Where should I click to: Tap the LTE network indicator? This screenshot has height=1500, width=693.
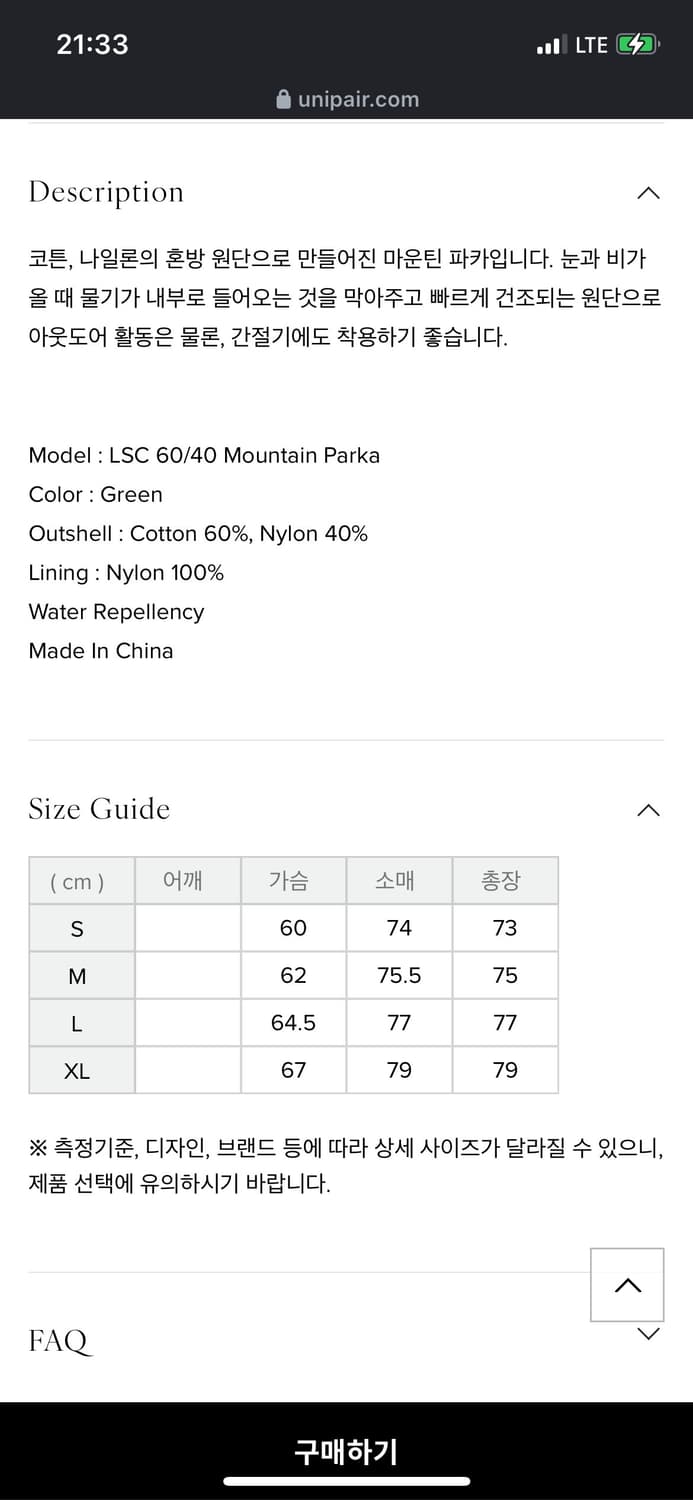pyautogui.click(x=592, y=44)
